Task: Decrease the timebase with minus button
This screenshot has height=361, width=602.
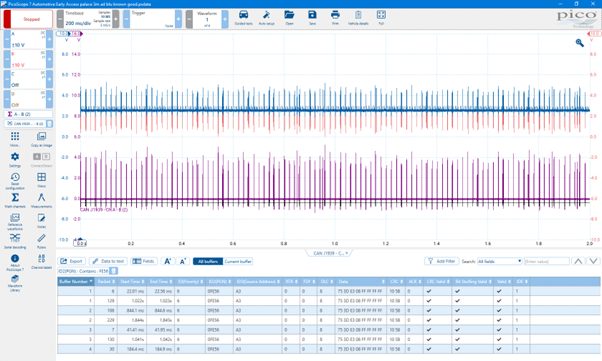Action: click(60, 19)
